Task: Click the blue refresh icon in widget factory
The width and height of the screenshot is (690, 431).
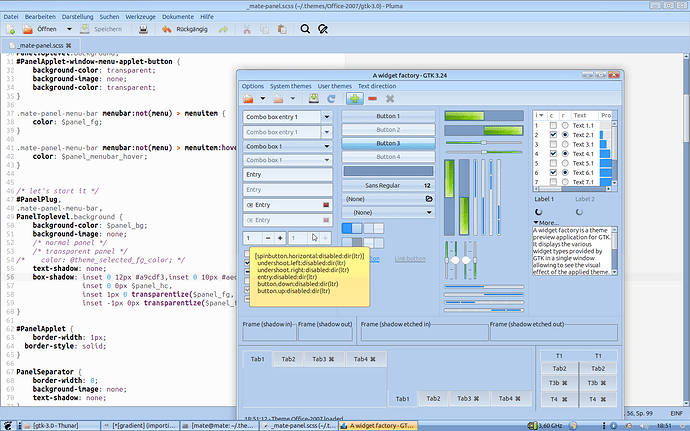Action: point(331,99)
